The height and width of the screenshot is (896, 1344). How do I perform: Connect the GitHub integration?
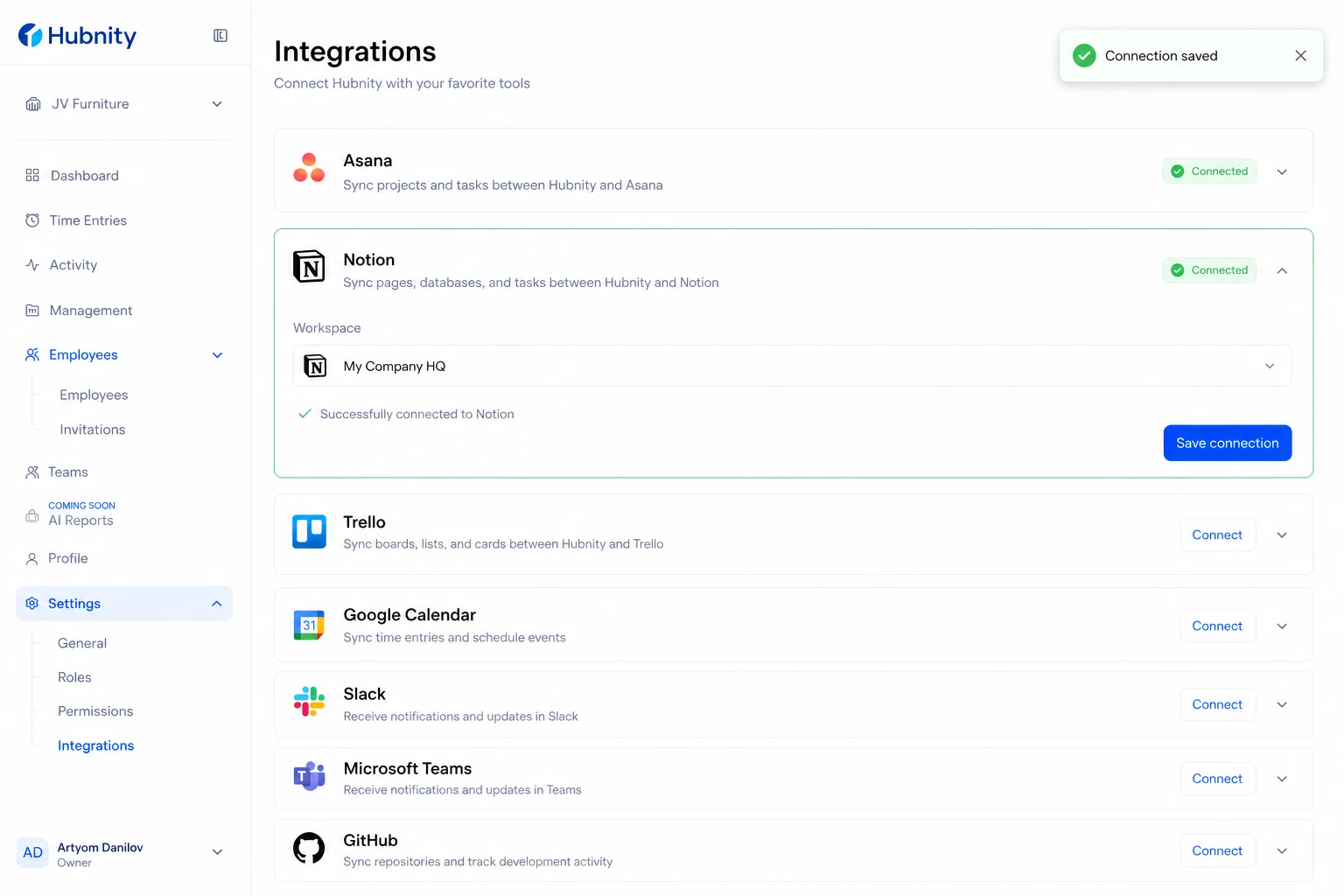(x=1217, y=850)
